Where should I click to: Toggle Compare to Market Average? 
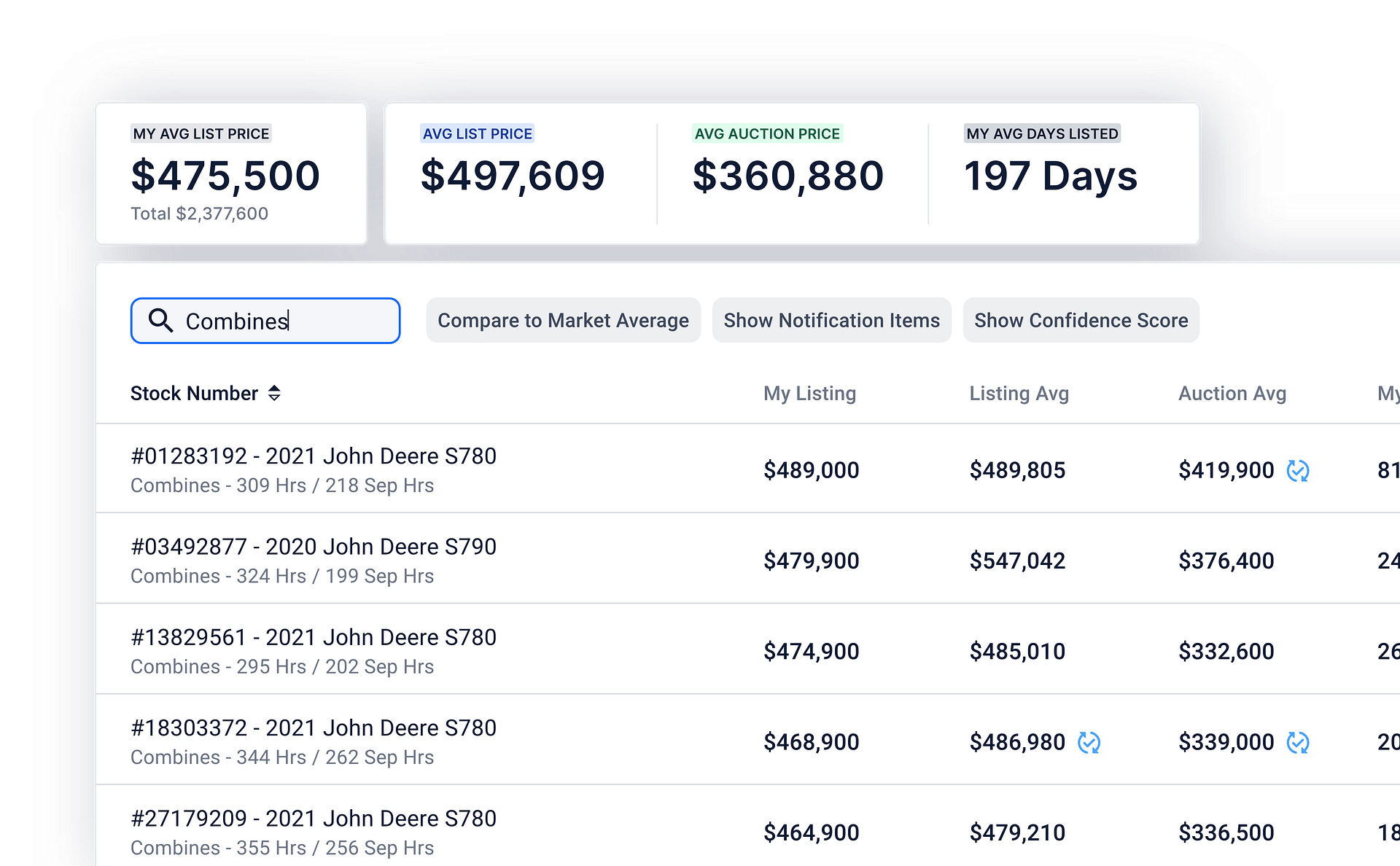click(x=563, y=320)
